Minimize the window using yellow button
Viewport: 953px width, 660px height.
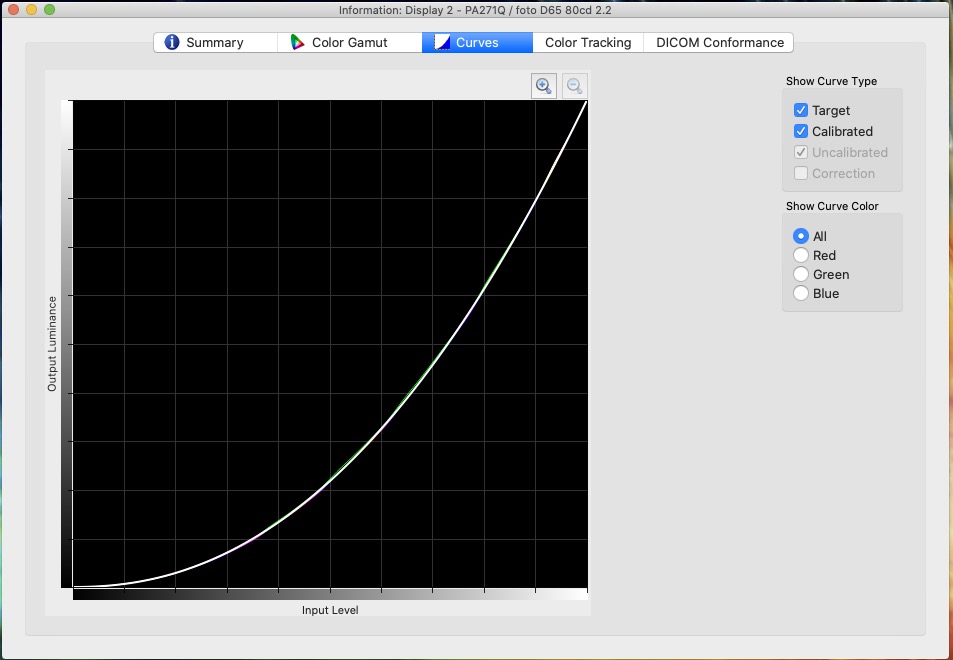(x=32, y=9)
